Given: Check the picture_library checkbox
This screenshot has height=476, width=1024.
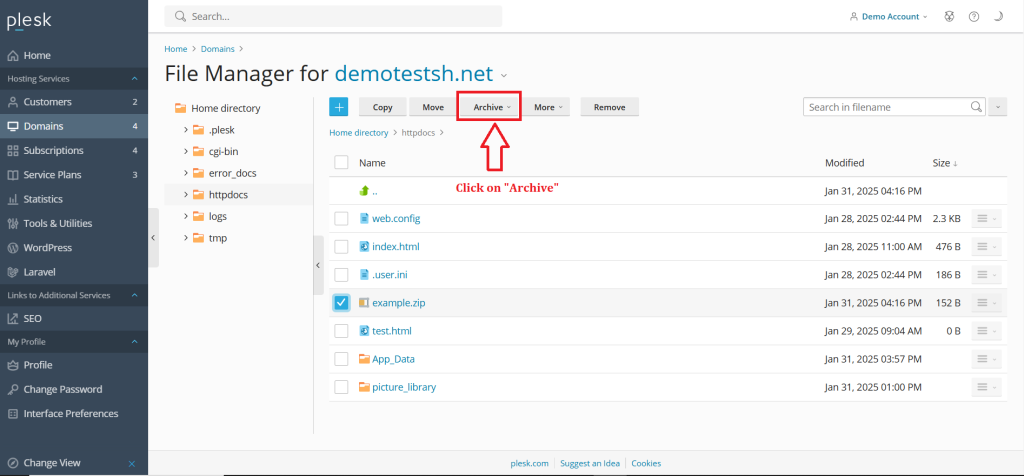Looking at the screenshot, I should (341, 387).
